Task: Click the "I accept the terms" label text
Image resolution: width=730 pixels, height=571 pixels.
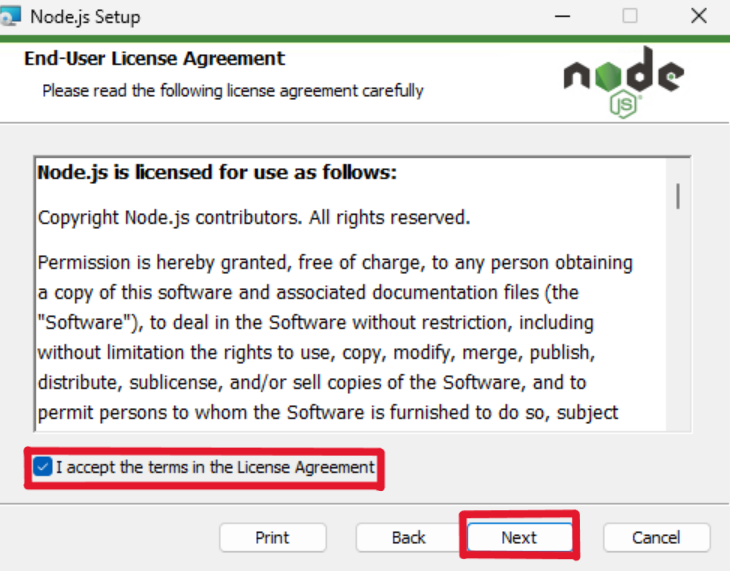Action: coord(215,467)
